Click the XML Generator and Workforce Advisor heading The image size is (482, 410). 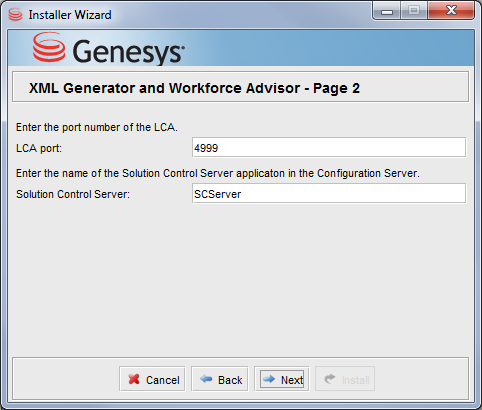194,88
